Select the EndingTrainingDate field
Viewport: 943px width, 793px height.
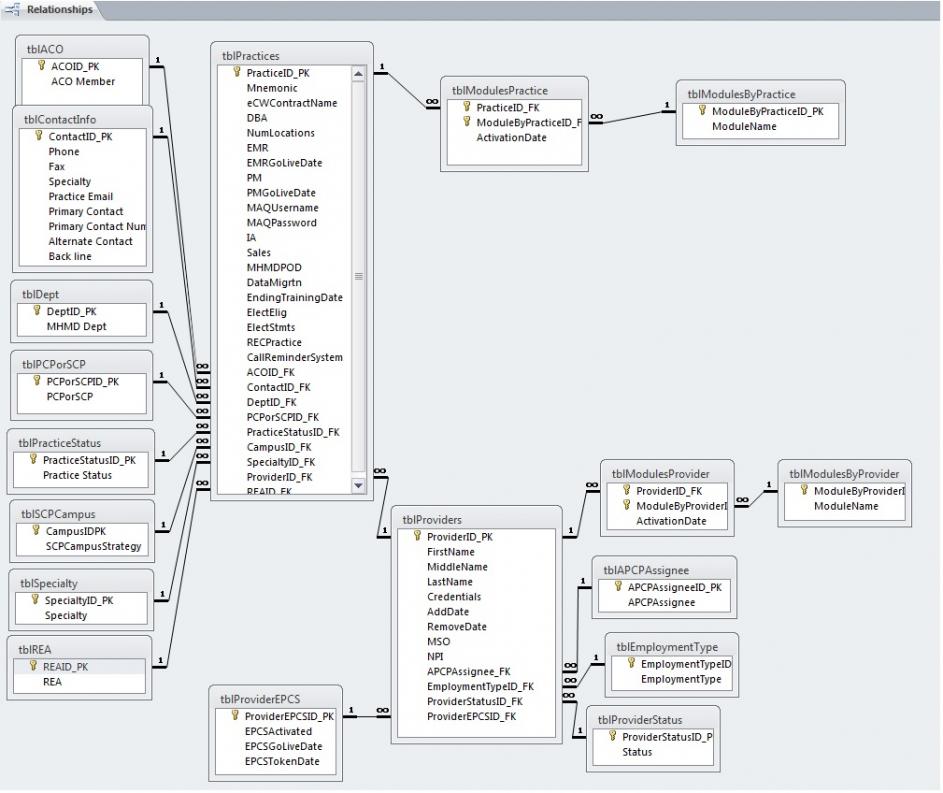coord(295,298)
